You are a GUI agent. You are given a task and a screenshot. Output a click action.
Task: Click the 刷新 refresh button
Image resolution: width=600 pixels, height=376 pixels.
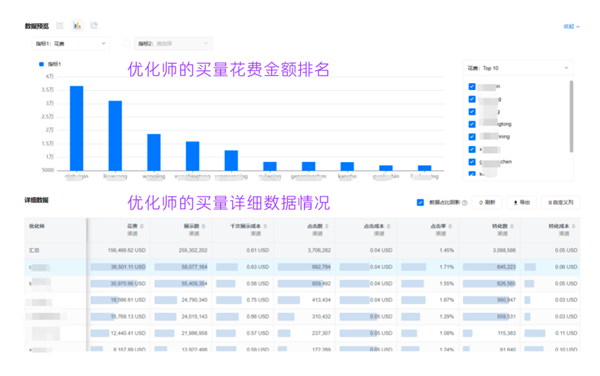[487, 202]
